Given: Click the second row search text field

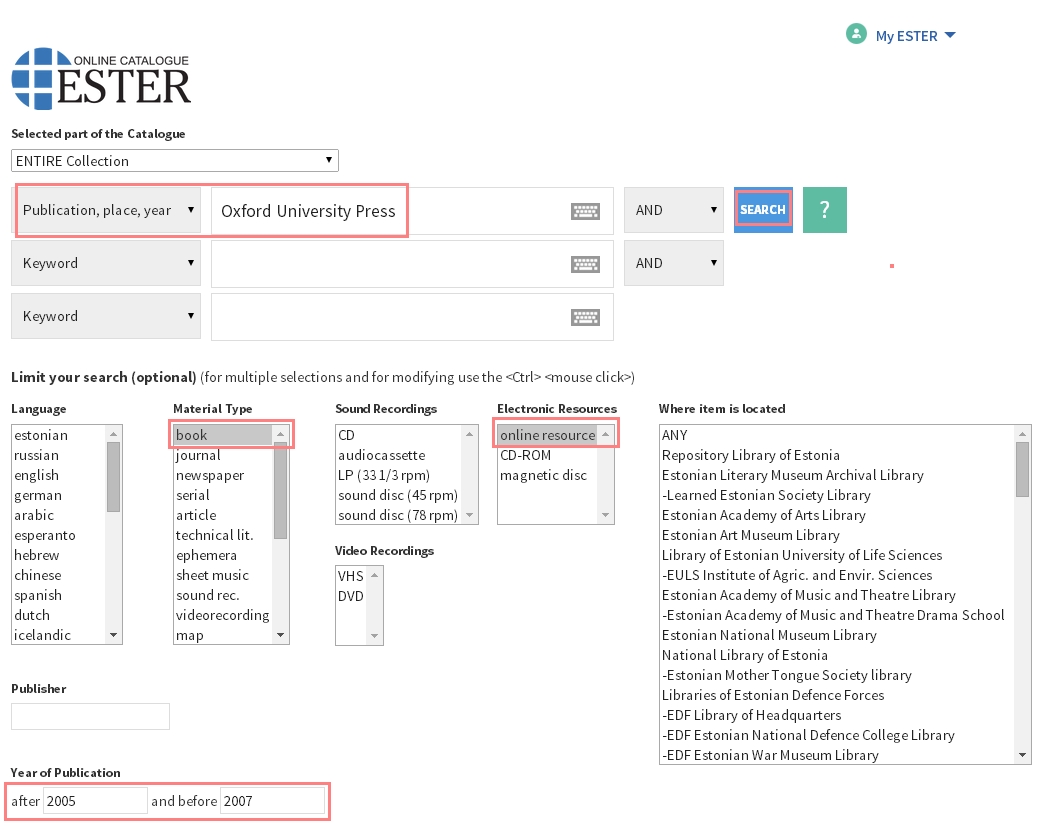Looking at the screenshot, I should click(x=412, y=264).
